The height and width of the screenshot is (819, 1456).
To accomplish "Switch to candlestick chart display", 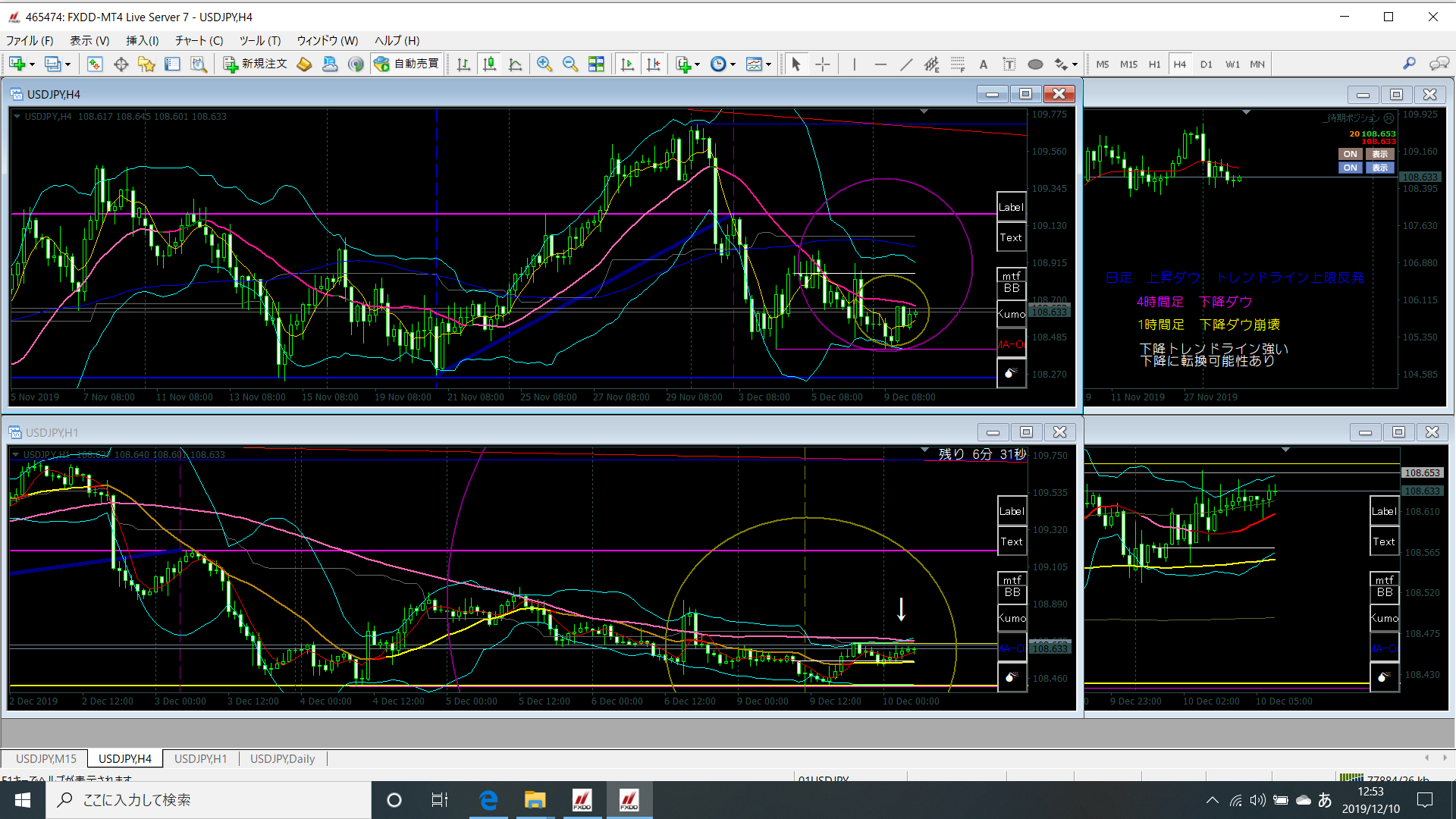I will [490, 64].
